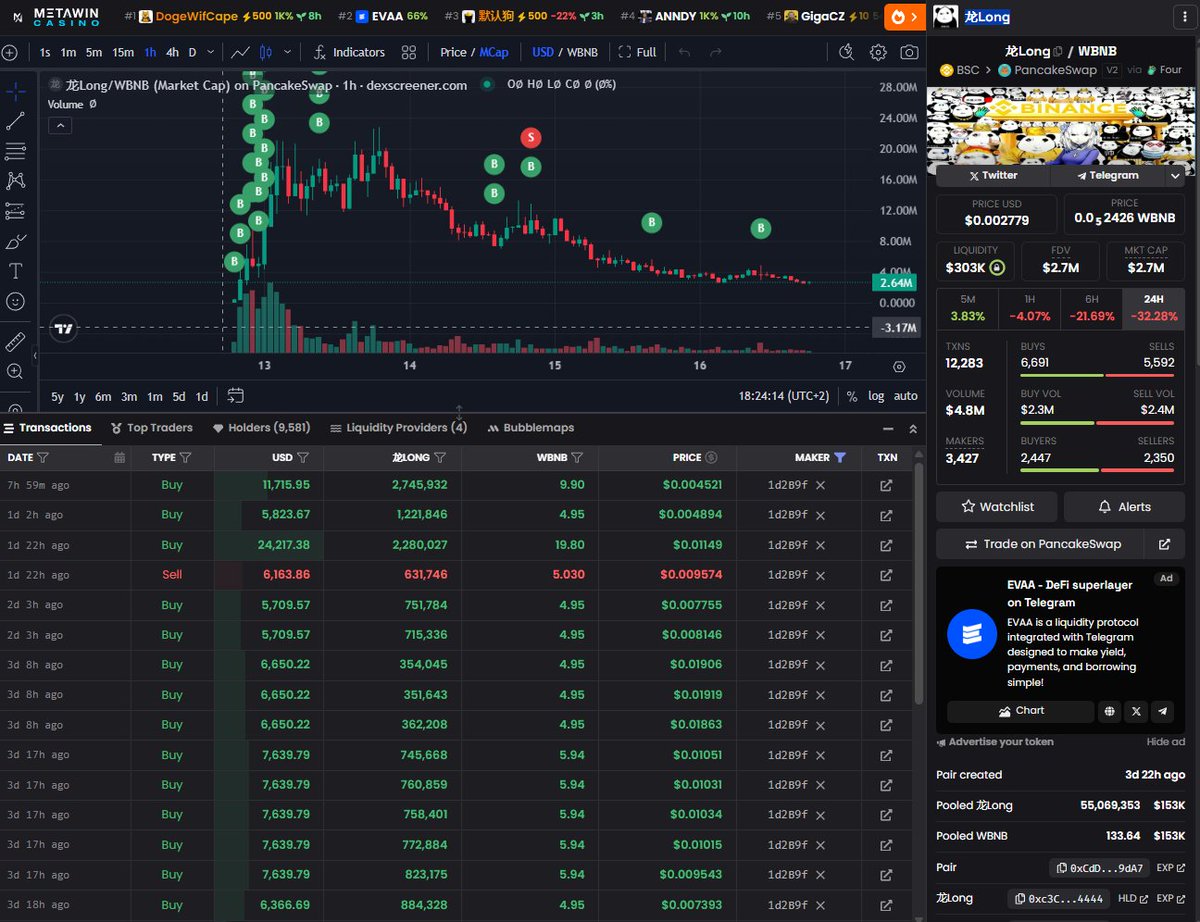This screenshot has height=922, width=1200.
Task: Switch chart denomination to WBNB
Action: (x=582, y=52)
